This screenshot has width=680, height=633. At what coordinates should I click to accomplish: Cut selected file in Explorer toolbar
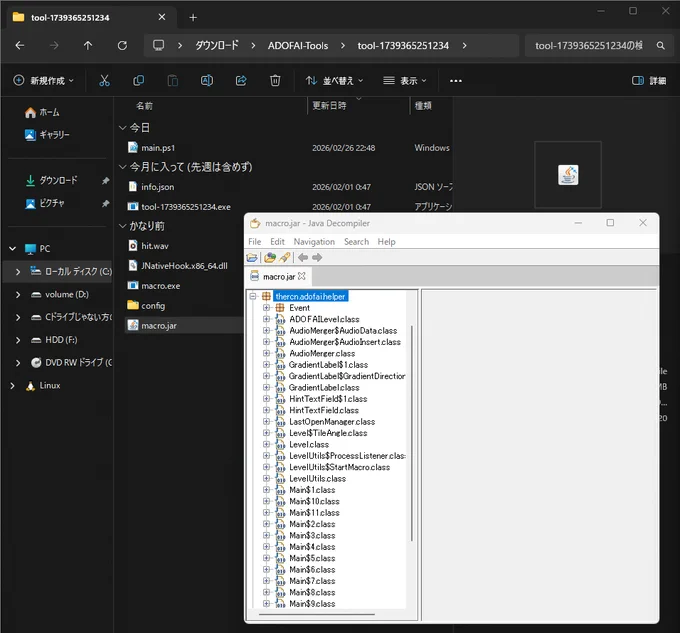coord(105,81)
